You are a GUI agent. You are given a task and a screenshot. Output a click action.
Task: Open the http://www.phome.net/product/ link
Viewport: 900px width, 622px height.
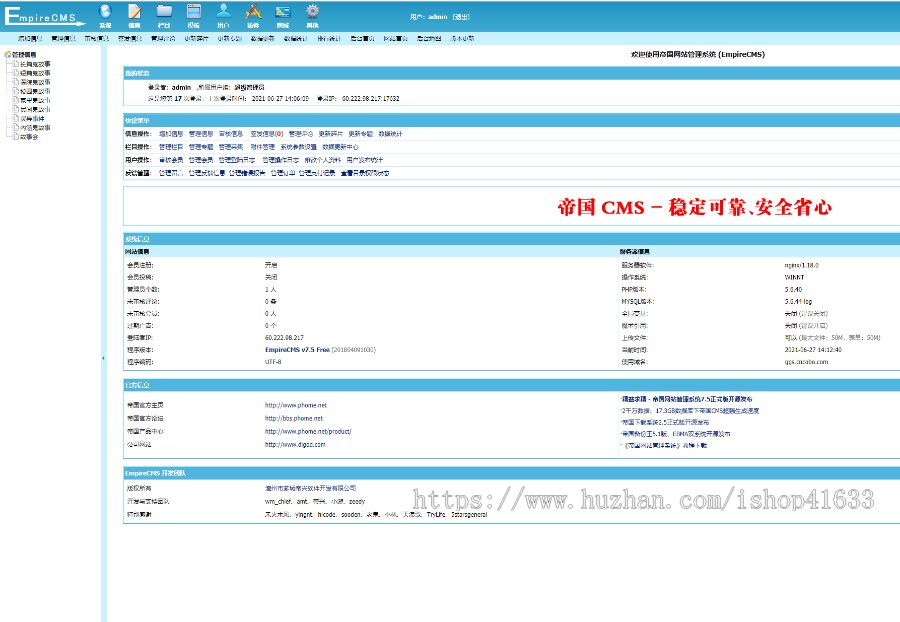(x=308, y=431)
